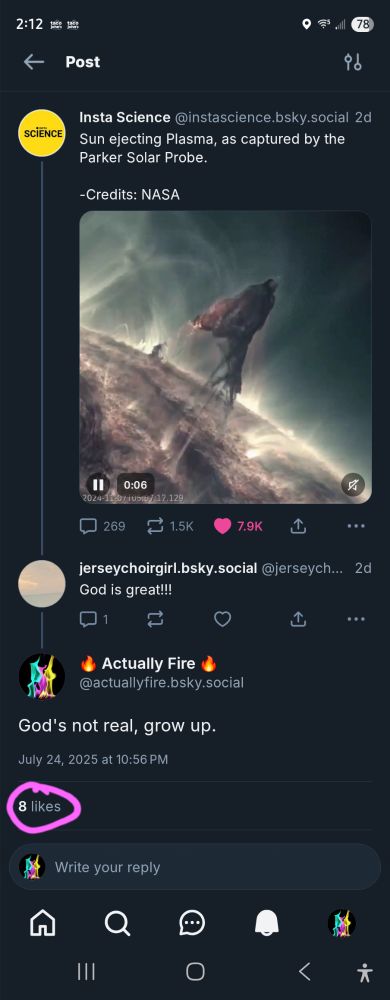
Task: Repost jerseychoirgirl's reply
Action: tap(155, 619)
